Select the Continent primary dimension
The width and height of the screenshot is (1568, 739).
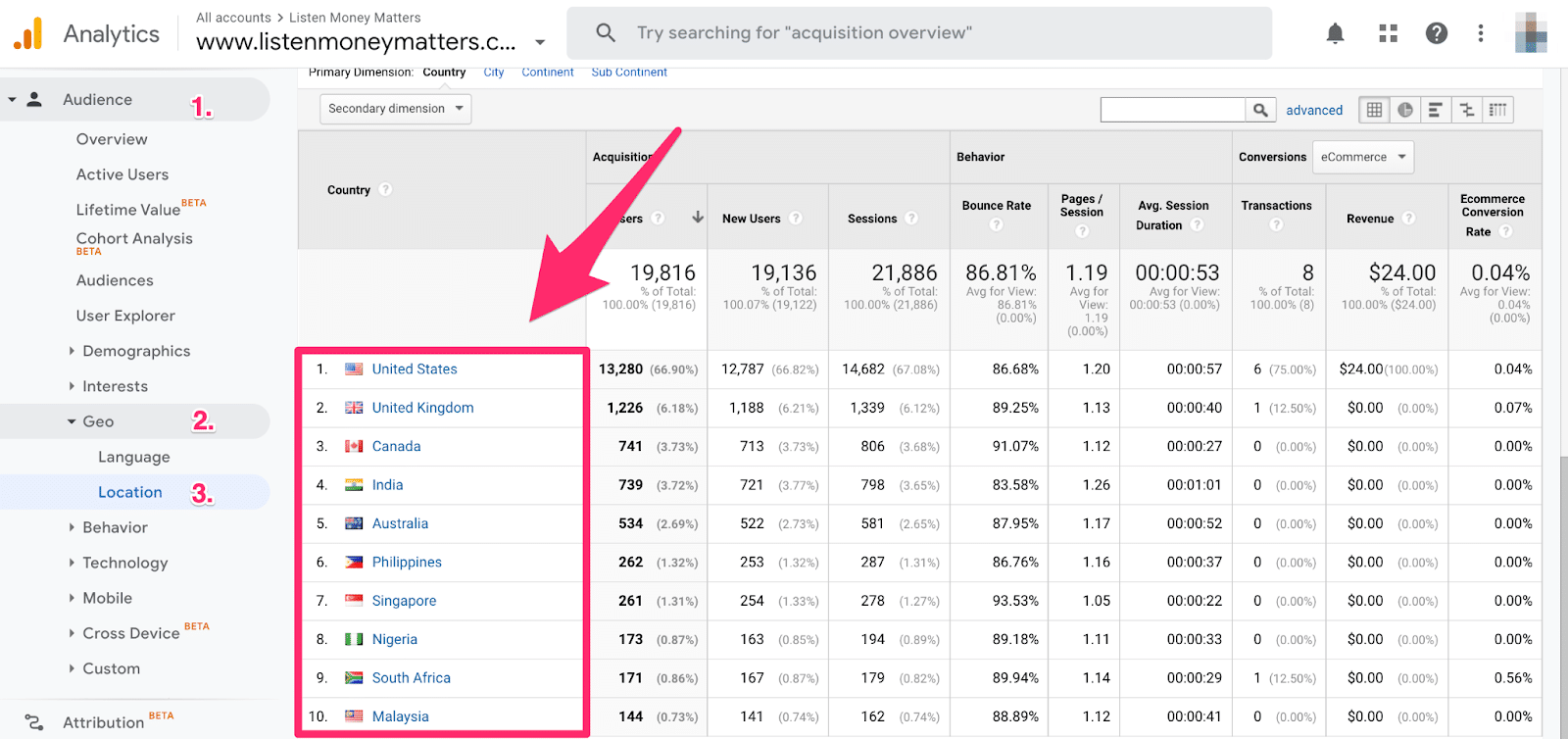[x=548, y=73]
